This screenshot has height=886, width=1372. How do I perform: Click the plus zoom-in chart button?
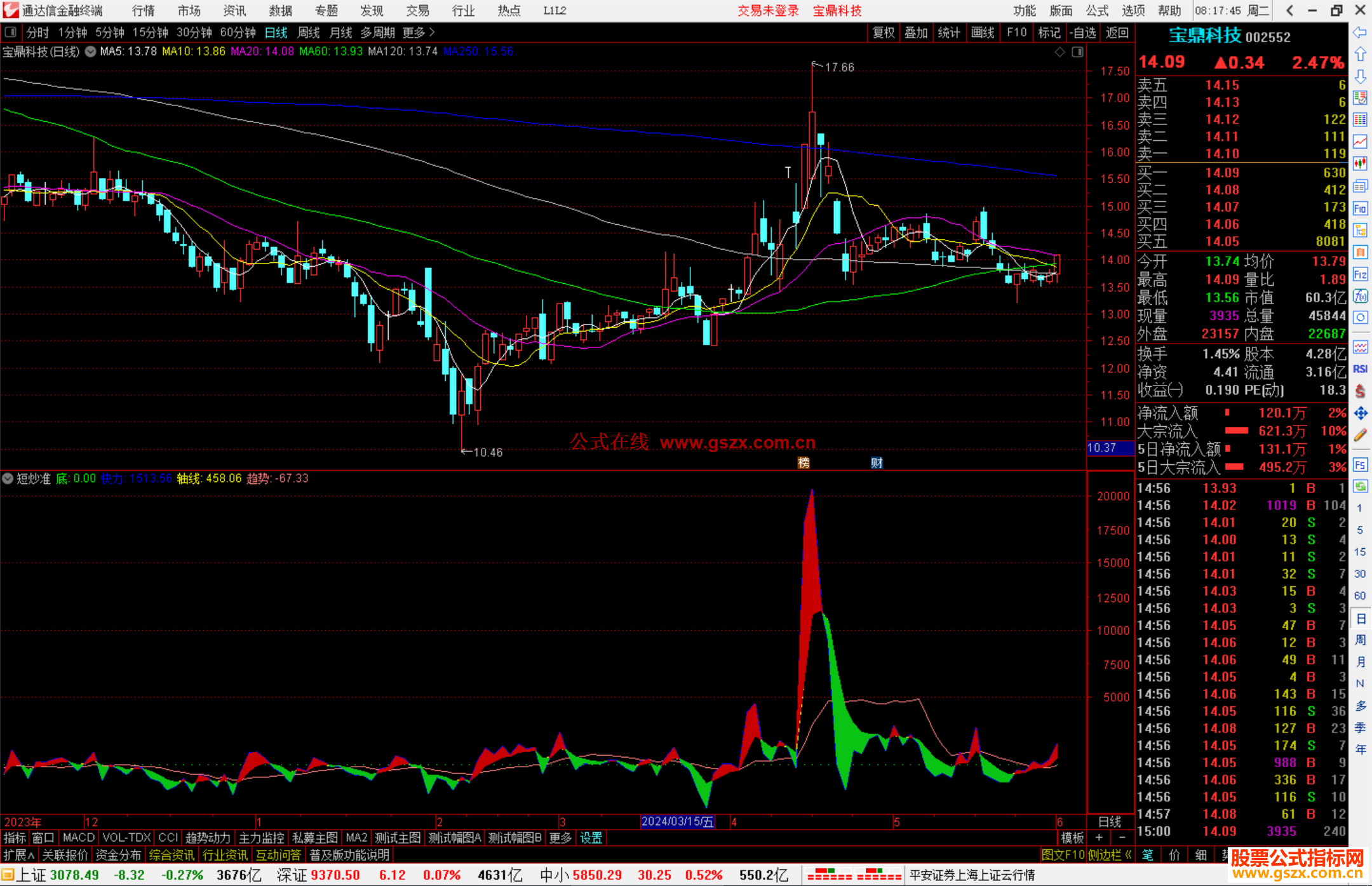coord(1100,838)
